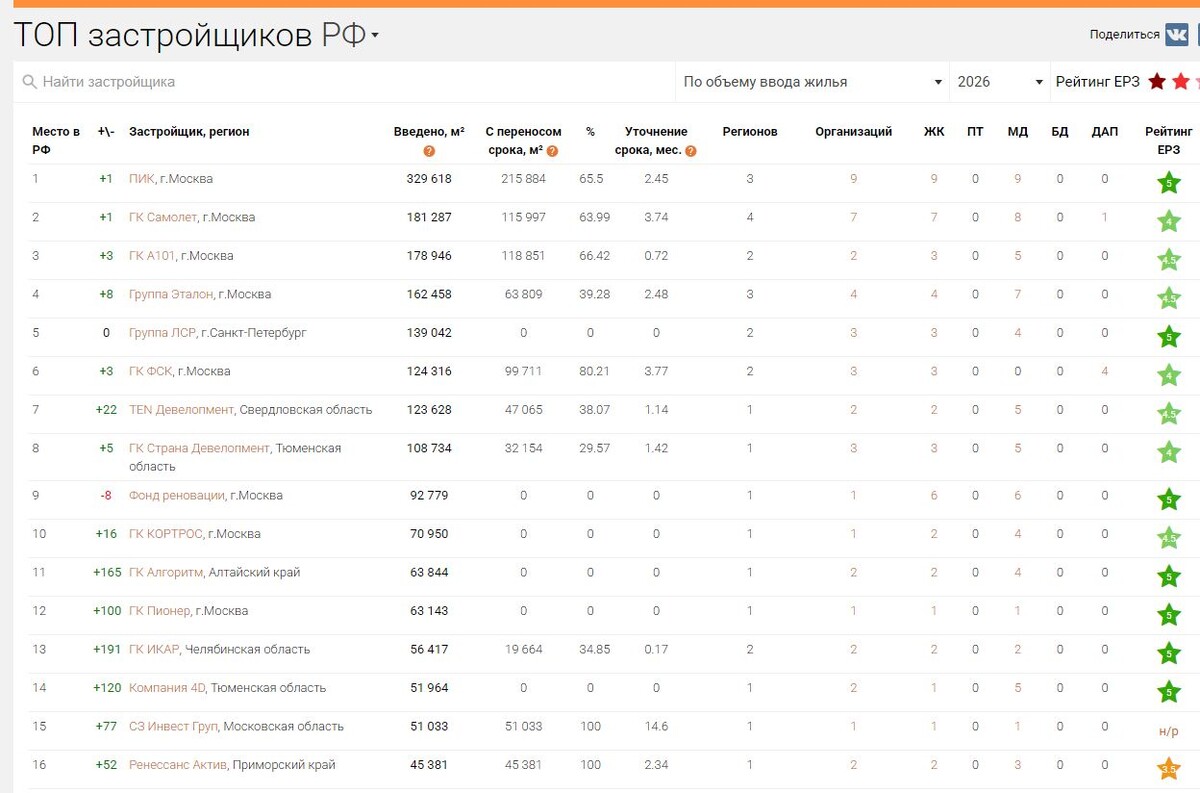Screen dimensions: 1200x793
Task: Click Группа Эталон rating star badge
Action: (1168, 298)
